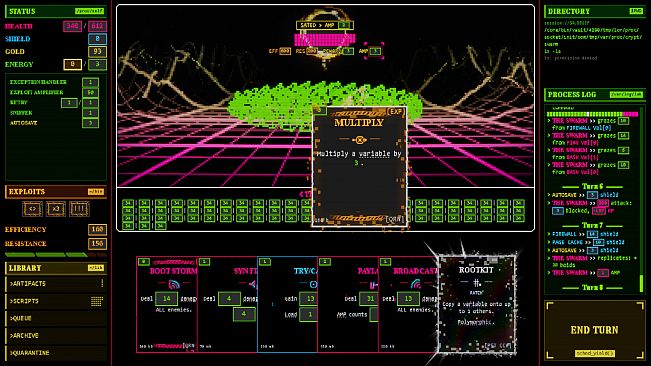Click the Try/Catch card circle icon
This screenshot has height=366, width=651.
(313, 284)
